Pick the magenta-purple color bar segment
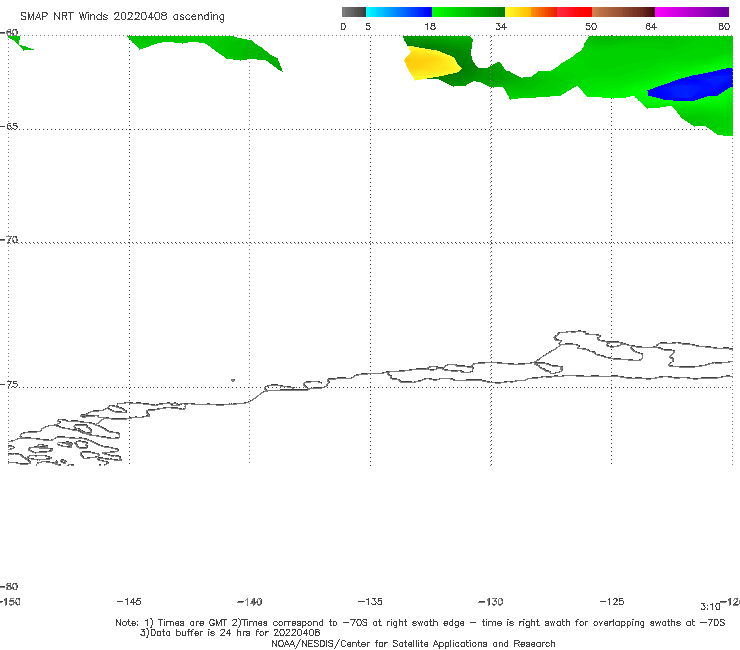The height and width of the screenshot is (650, 740). tap(692, 12)
